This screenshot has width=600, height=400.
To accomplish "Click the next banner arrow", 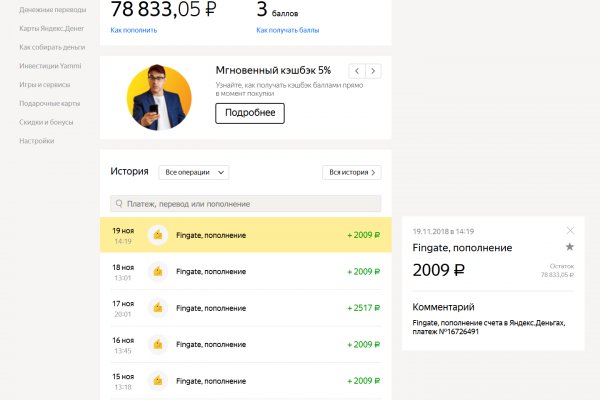I will click(373, 71).
